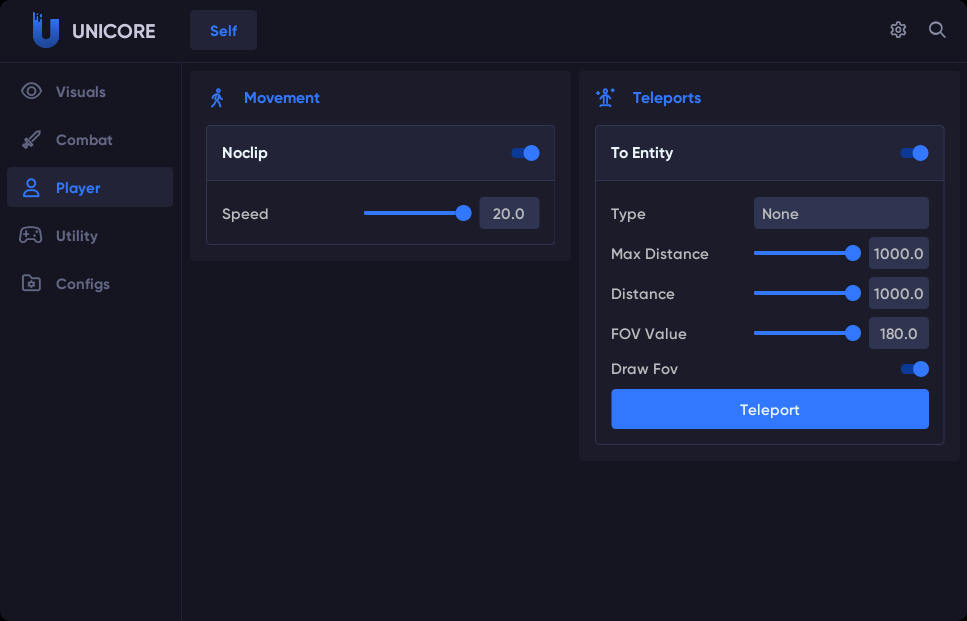Screen dimensions: 967x621
Task: Open the settings gear icon
Action: coord(897,30)
